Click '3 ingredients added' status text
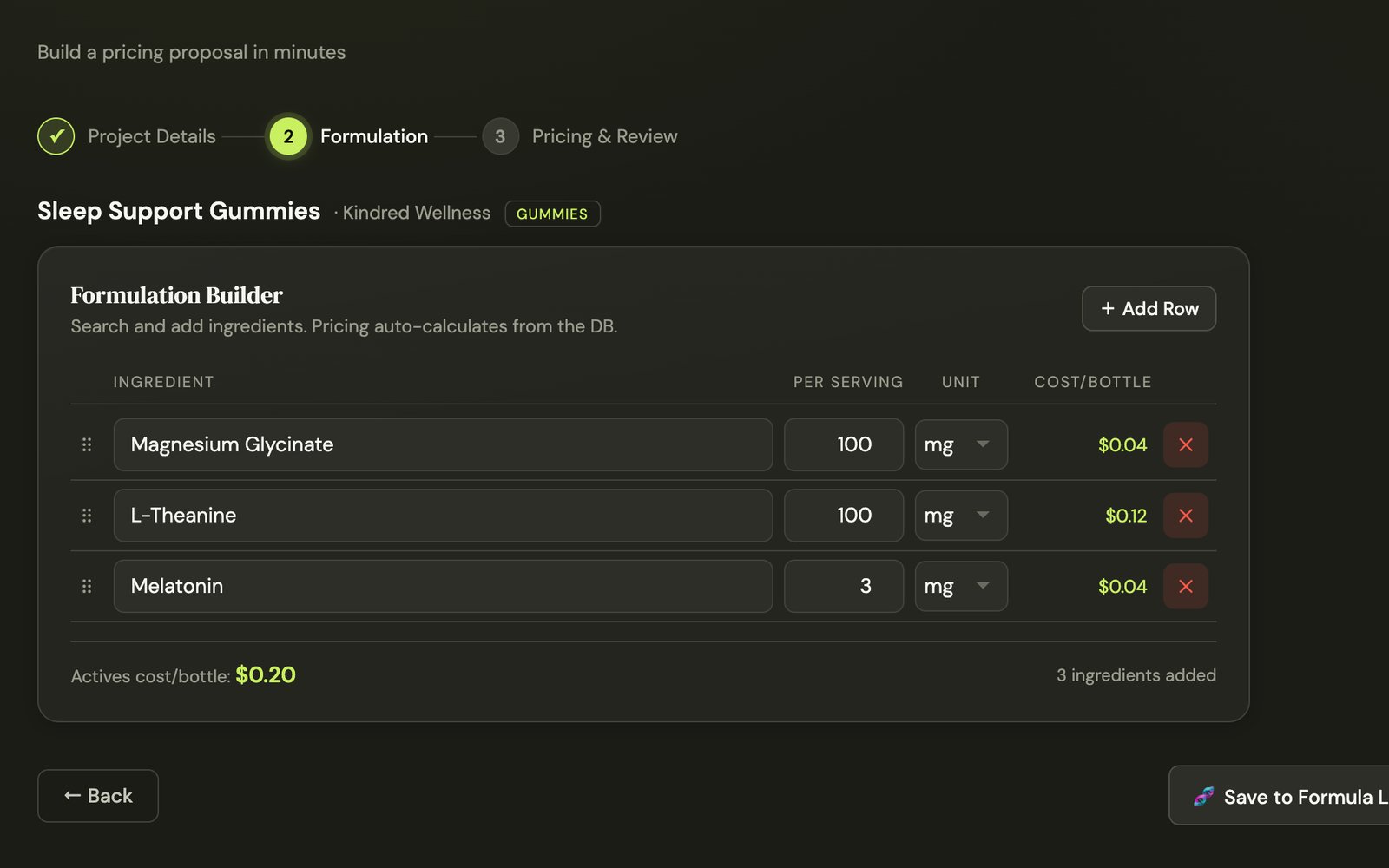 pyautogui.click(x=1136, y=675)
